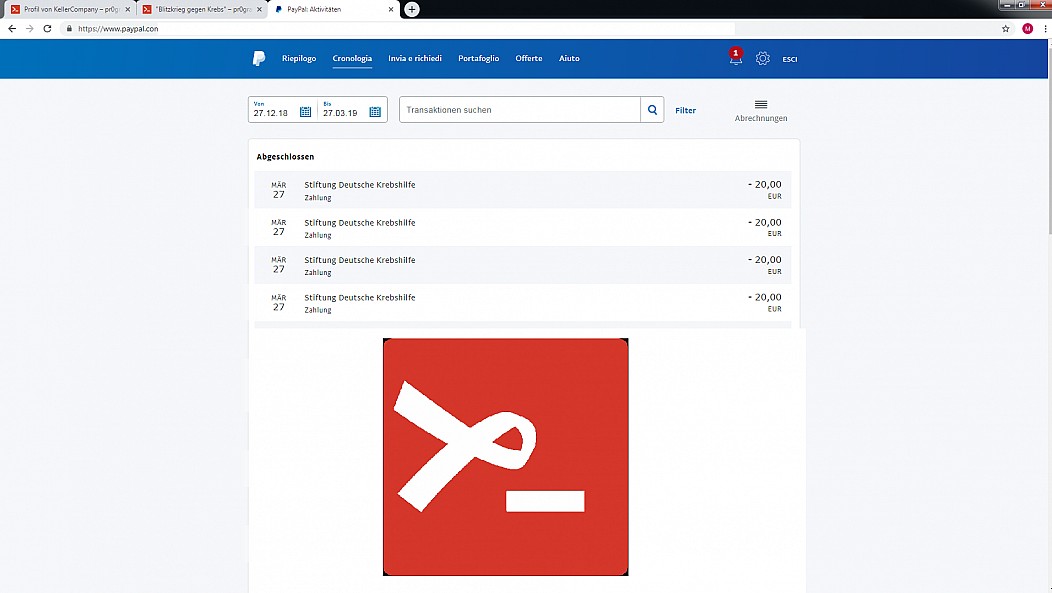Open second Stiftung Deutsche Krebshilfe transaction
Image resolution: width=1052 pixels, height=593 pixels.
[x=523, y=227]
